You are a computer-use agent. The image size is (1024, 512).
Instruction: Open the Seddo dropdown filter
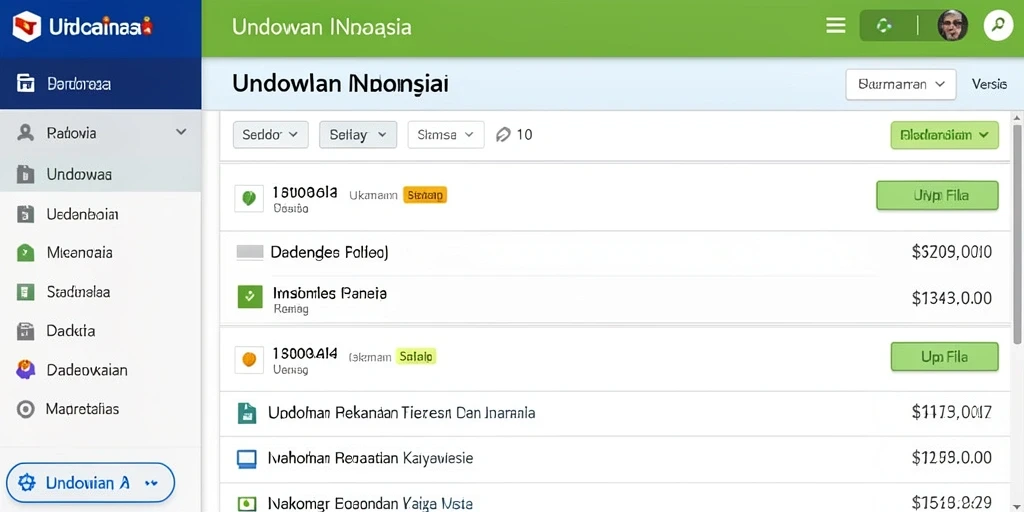pyautogui.click(x=270, y=135)
